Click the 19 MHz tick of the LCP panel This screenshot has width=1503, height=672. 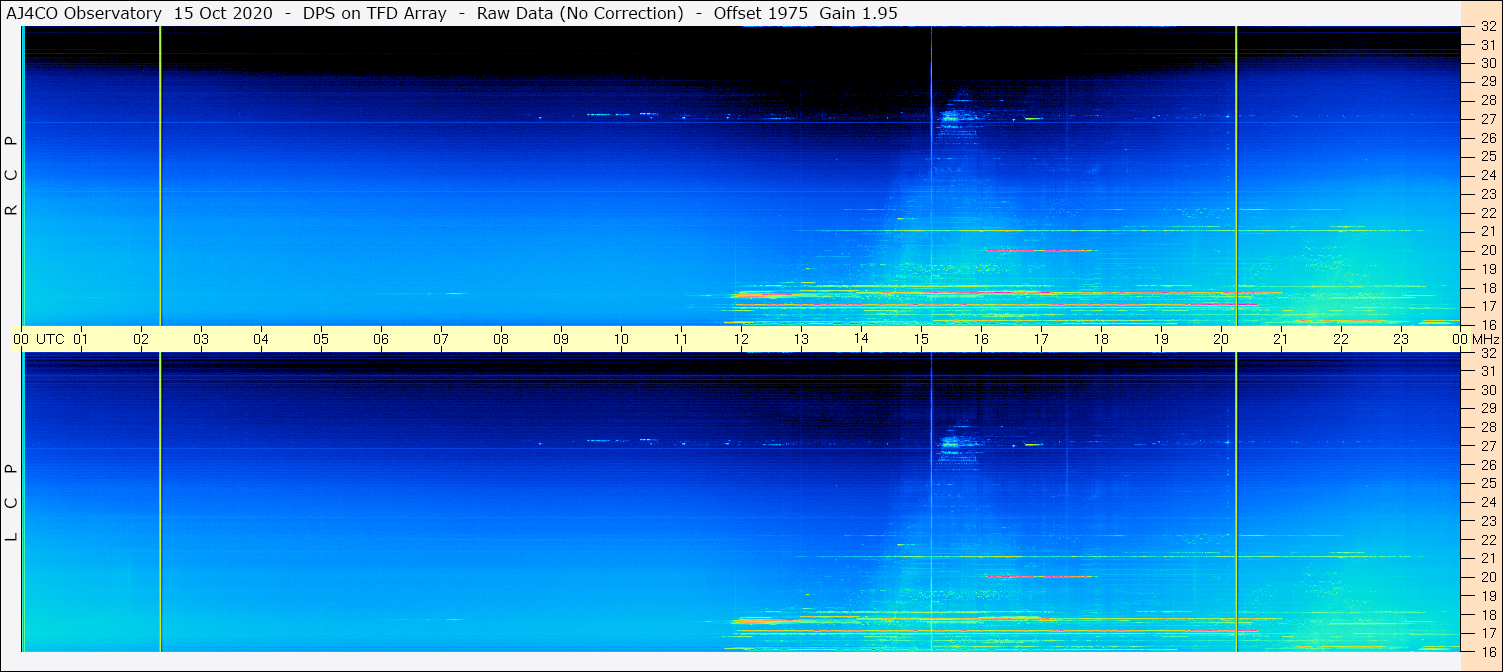[1488, 596]
